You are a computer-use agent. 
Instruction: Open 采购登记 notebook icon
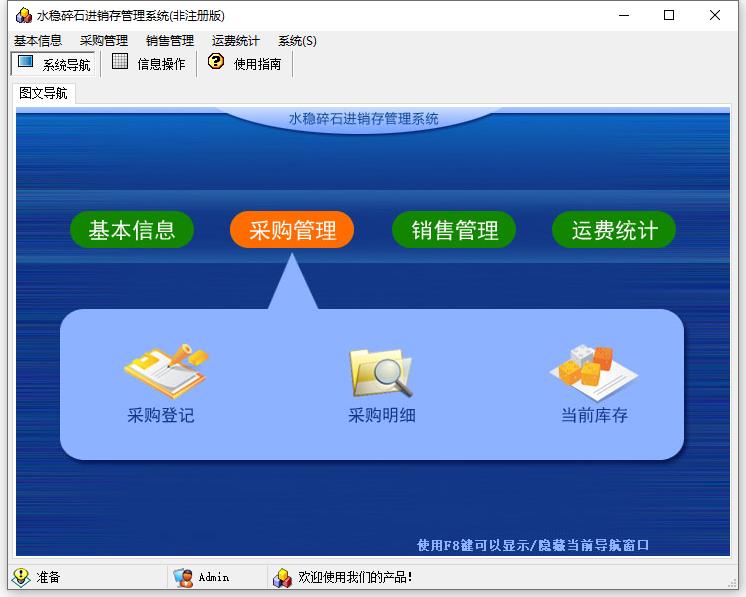point(166,371)
